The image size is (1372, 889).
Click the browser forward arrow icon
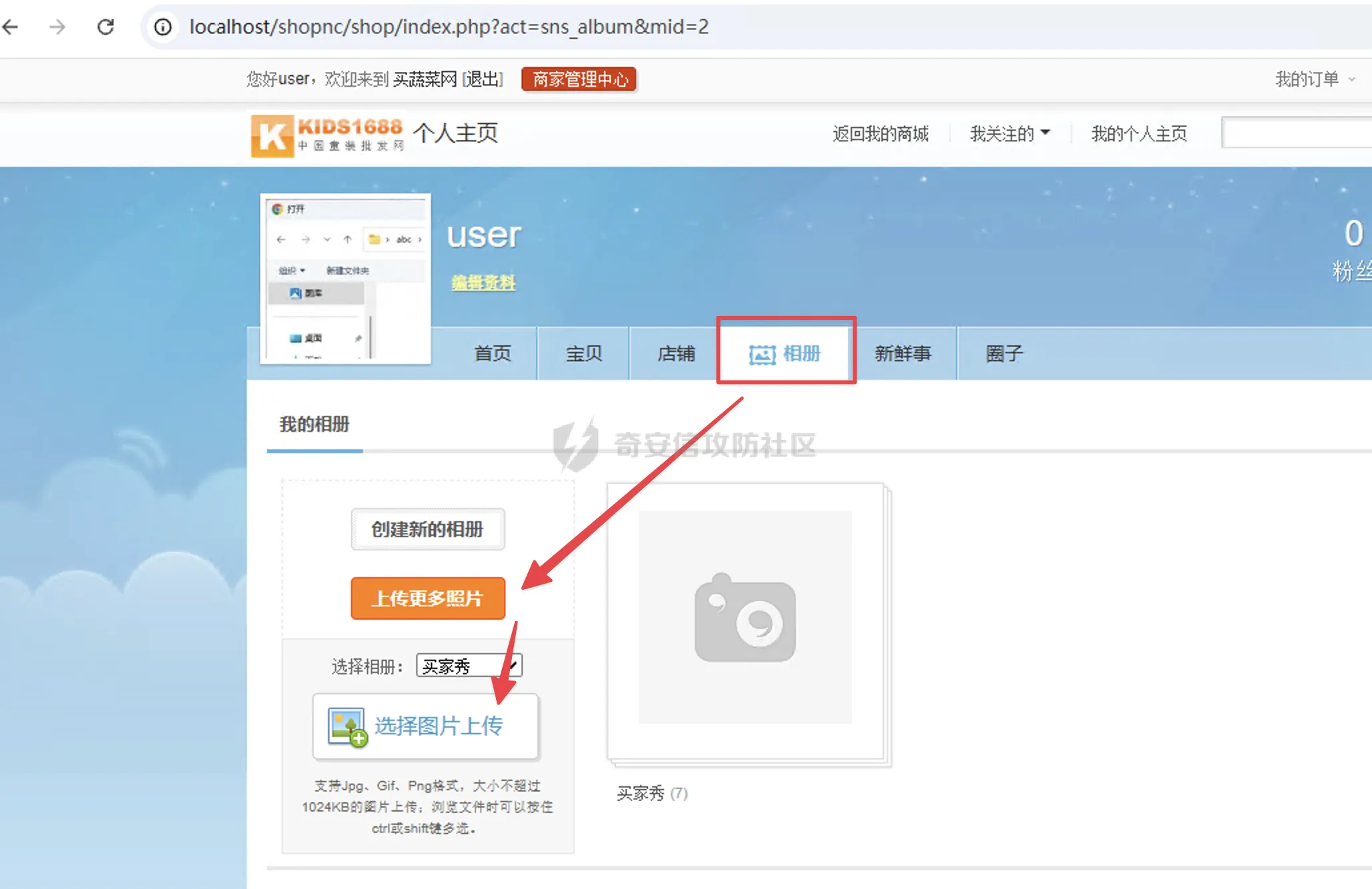tap(58, 27)
